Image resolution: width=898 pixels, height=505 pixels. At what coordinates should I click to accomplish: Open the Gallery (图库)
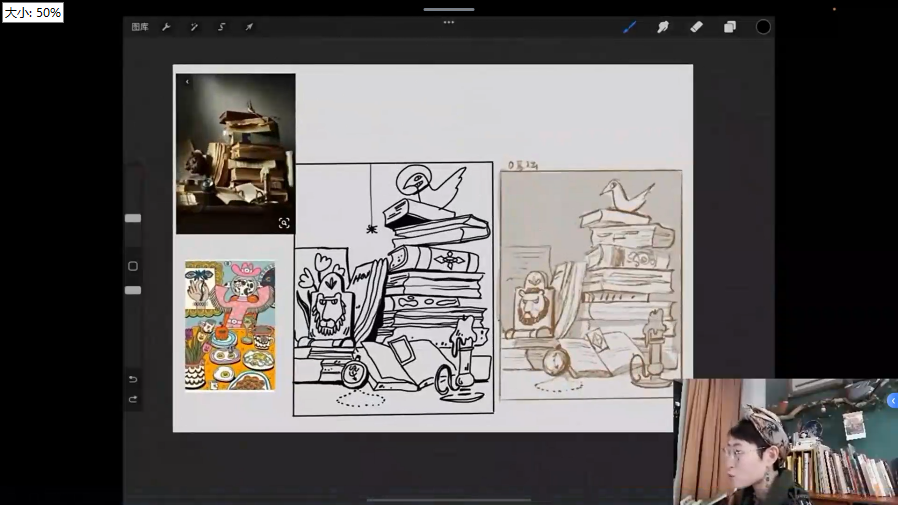140,27
